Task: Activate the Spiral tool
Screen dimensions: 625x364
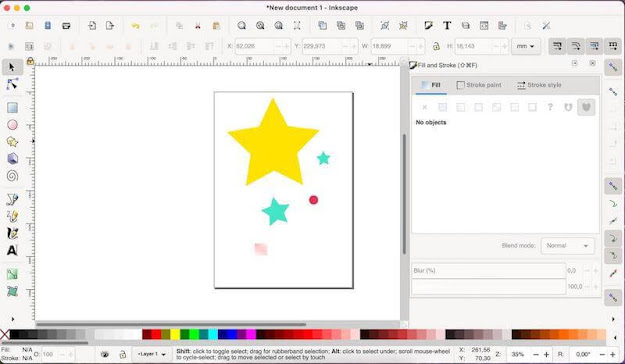Action: pyautogui.click(x=12, y=176)
